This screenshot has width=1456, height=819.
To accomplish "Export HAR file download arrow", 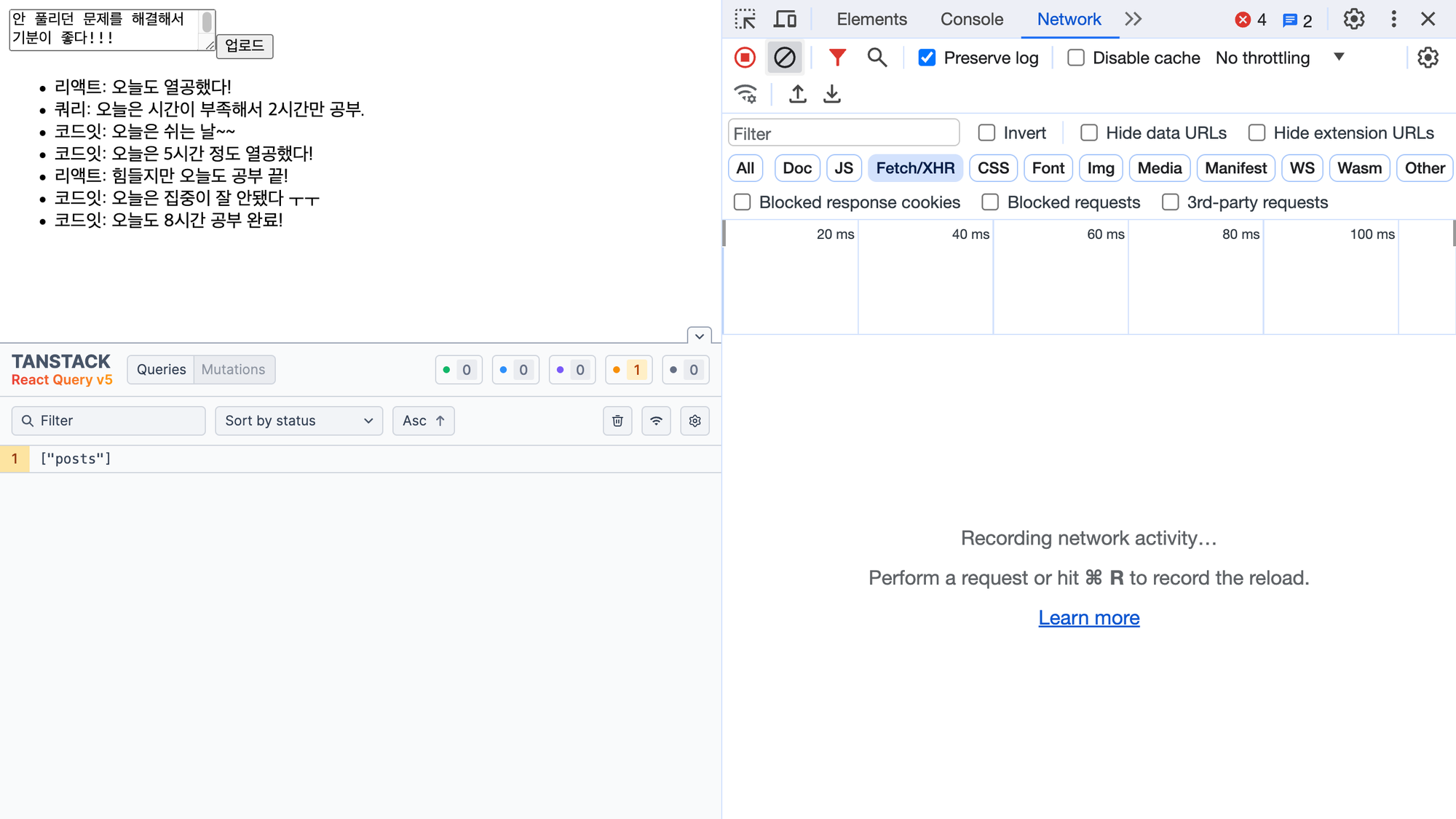I will [832, 94].
